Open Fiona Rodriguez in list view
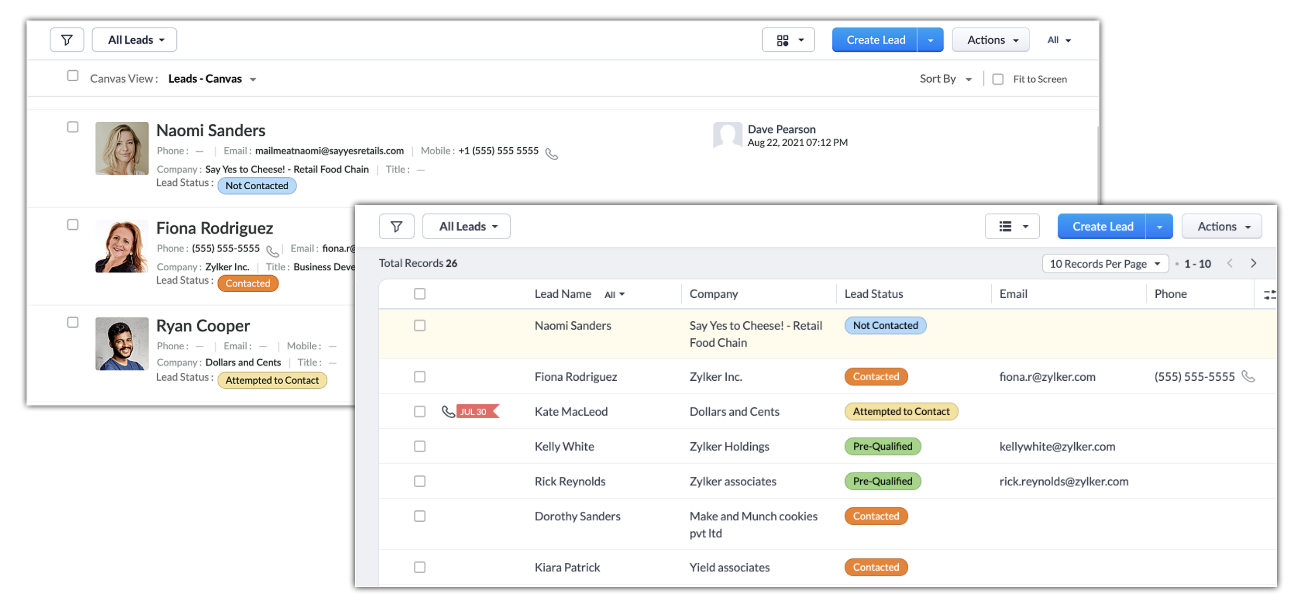 (x=576, y=377)
